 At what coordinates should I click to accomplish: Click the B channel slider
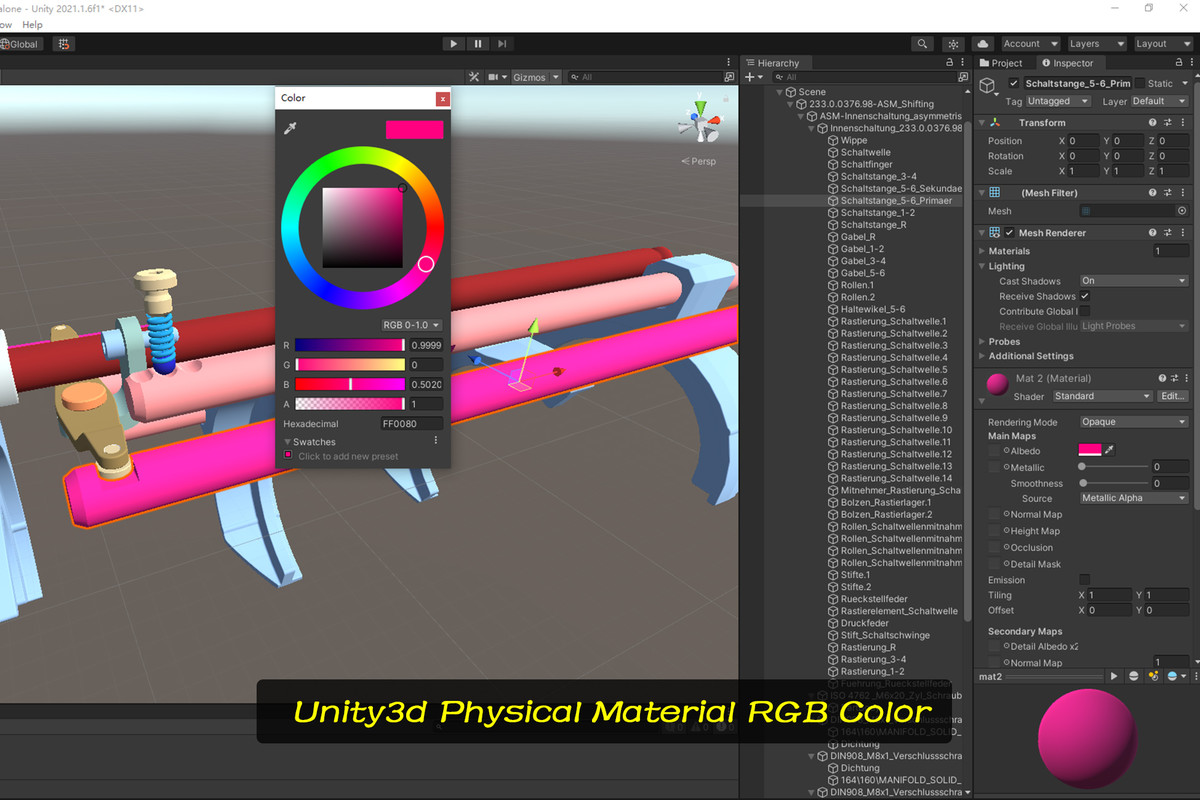tap(350, 384)
